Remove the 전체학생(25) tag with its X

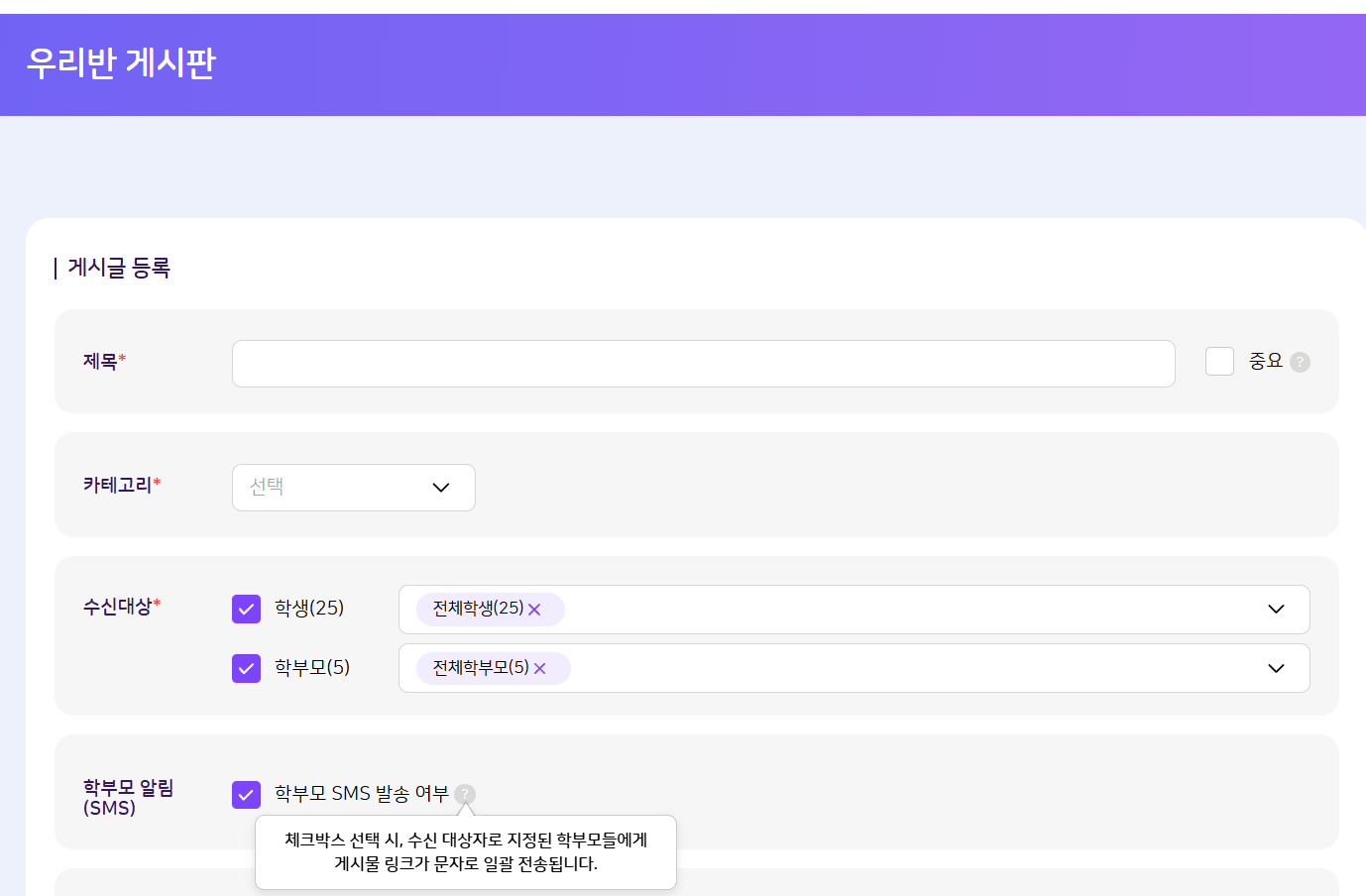coord(534,610)
